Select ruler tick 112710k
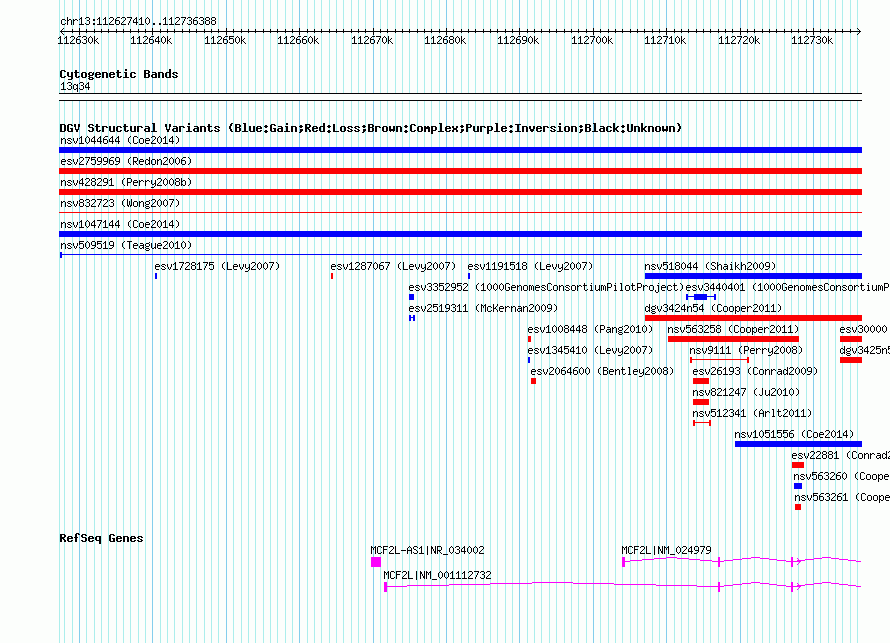The width and height of the screenshot is (890, 643). click(x=665, y=40)
